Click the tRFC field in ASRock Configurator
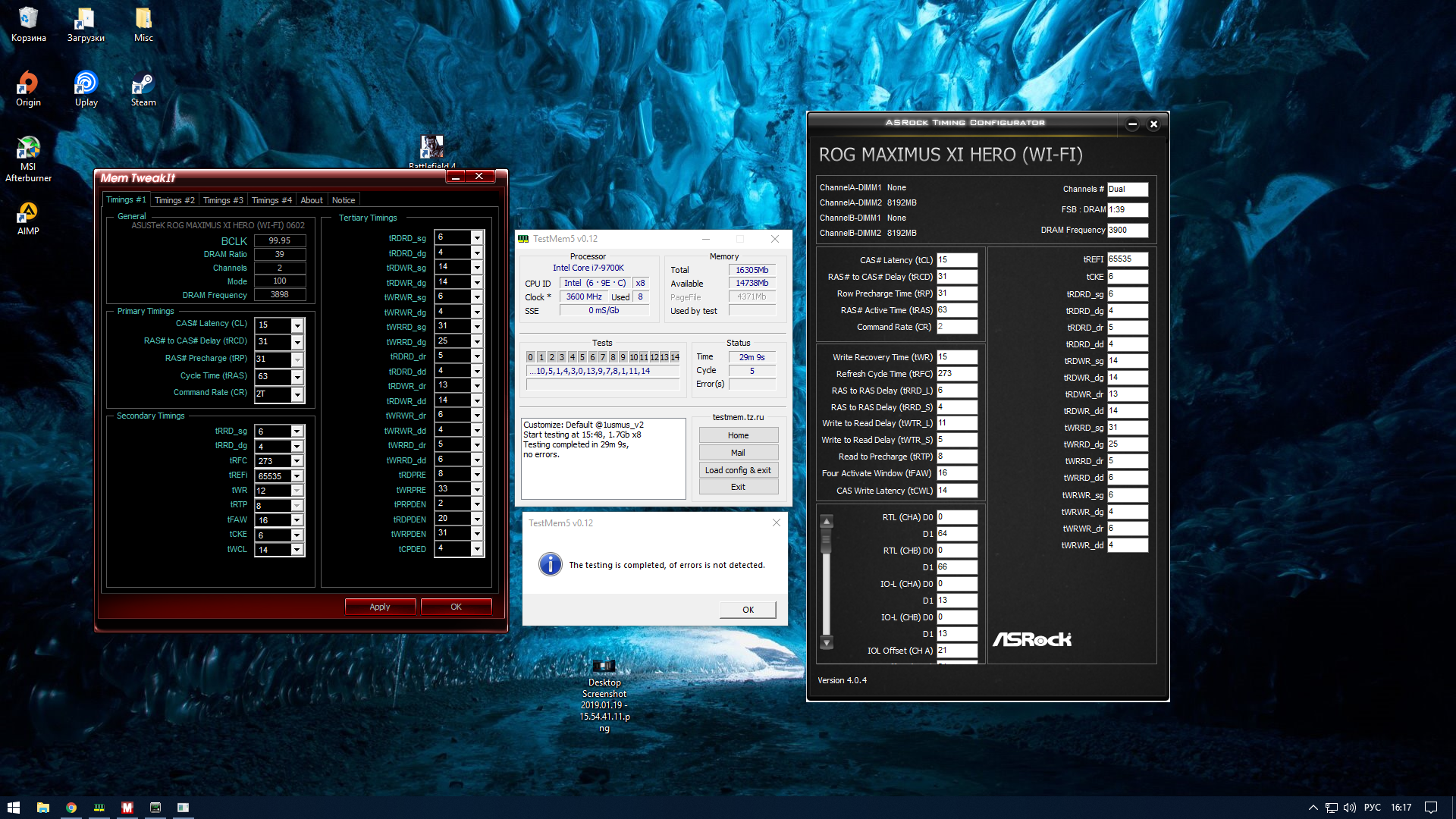1456x819 pixels. (x=957, y=374)
